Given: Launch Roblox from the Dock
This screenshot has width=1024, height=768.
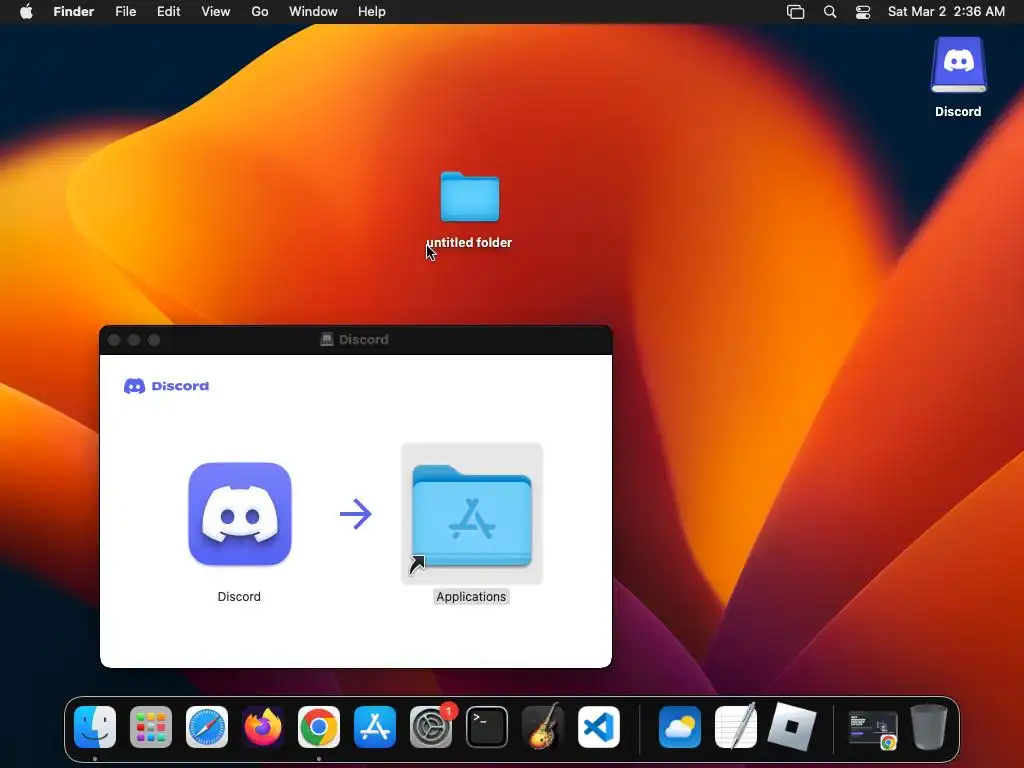Looking at the screenshot, I should click(x=792, y=727).
